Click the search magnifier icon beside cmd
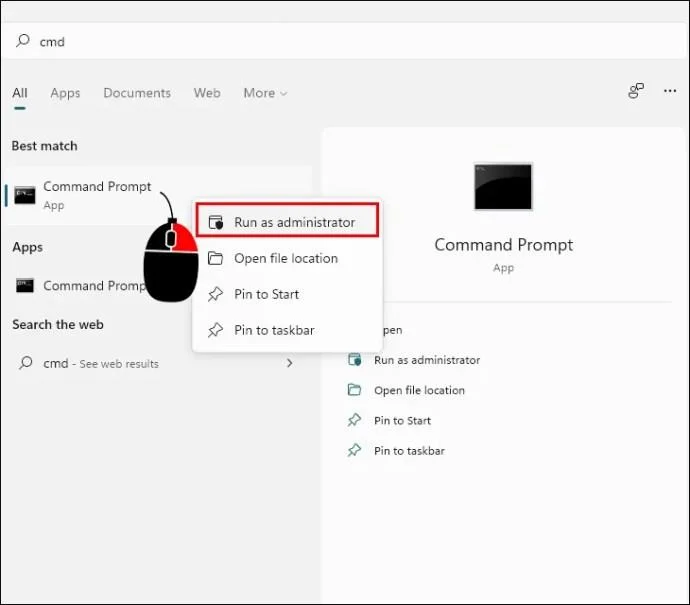The width and height of the screenshot is (690, 605). tap(22, 41)
